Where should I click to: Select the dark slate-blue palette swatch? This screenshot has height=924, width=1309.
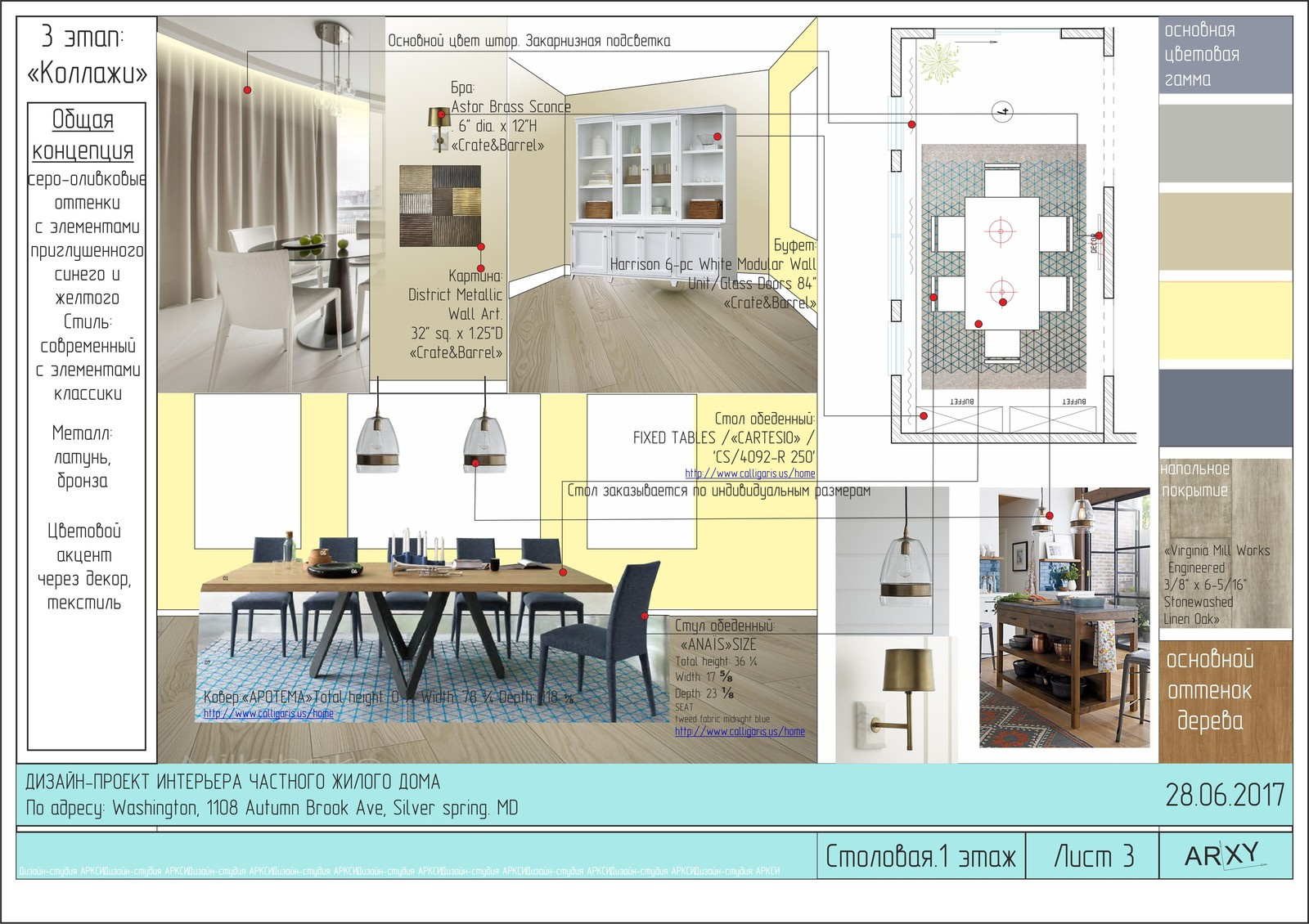(1226, 408)
